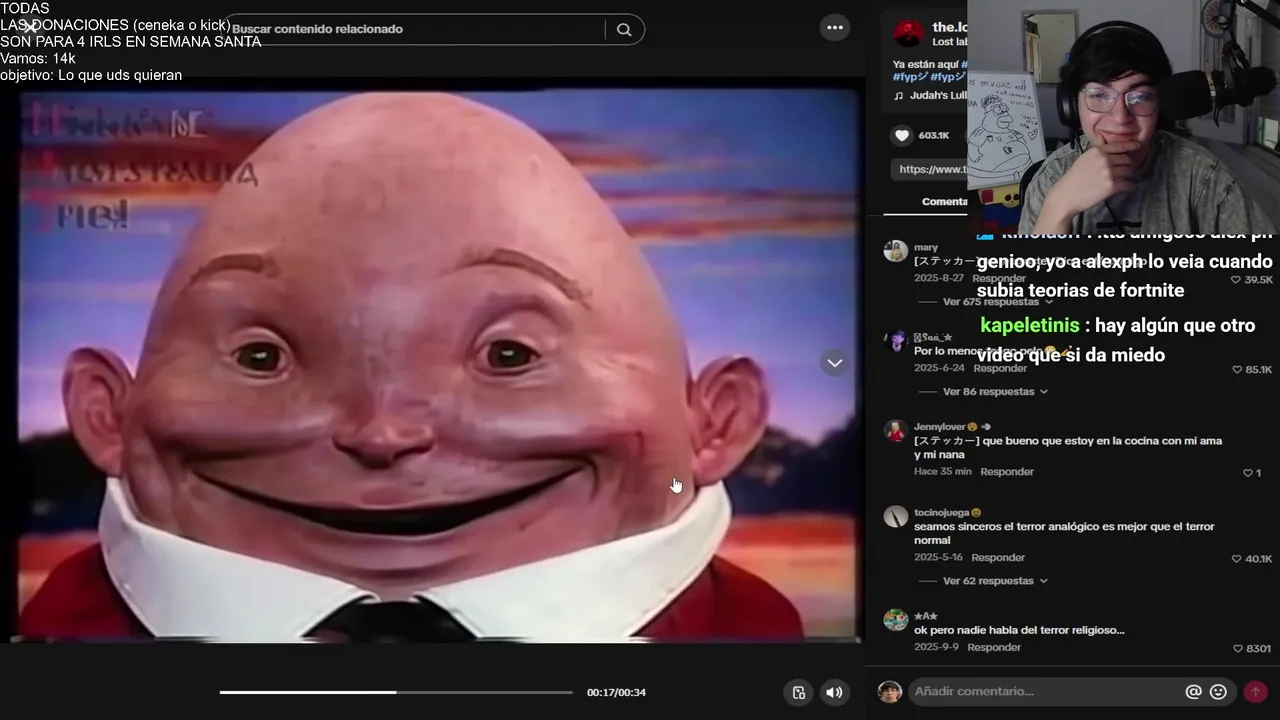The image size is (1280, 720).
Task: Open the purple avatar of Saa commenter
Action: (895, 341)
